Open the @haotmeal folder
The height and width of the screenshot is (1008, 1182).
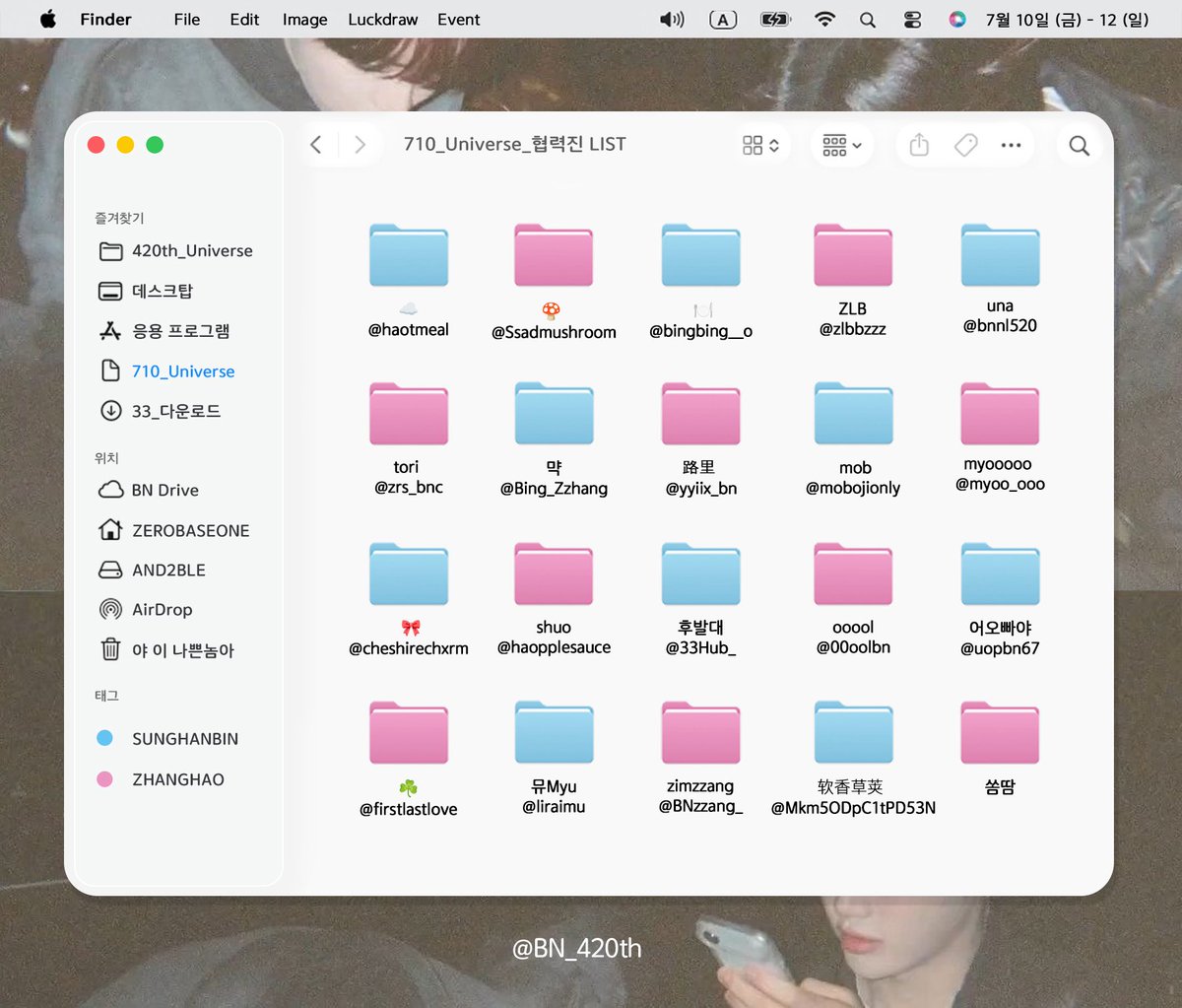[409, 255]
